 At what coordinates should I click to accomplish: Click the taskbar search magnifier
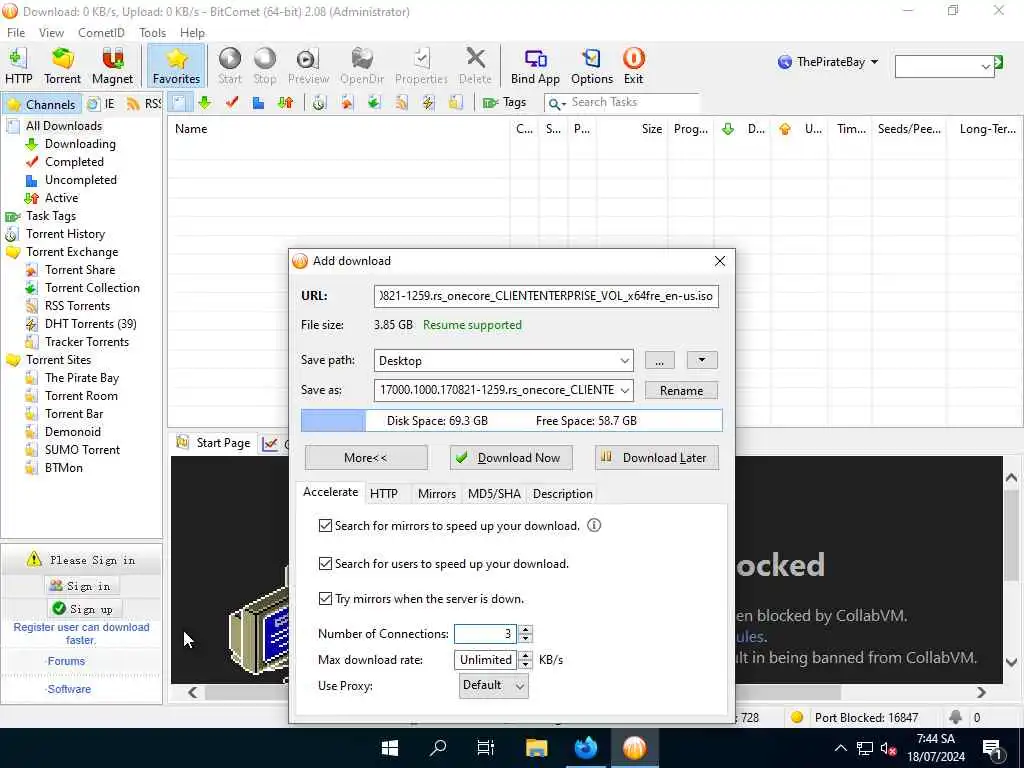(x=438, y=748)
